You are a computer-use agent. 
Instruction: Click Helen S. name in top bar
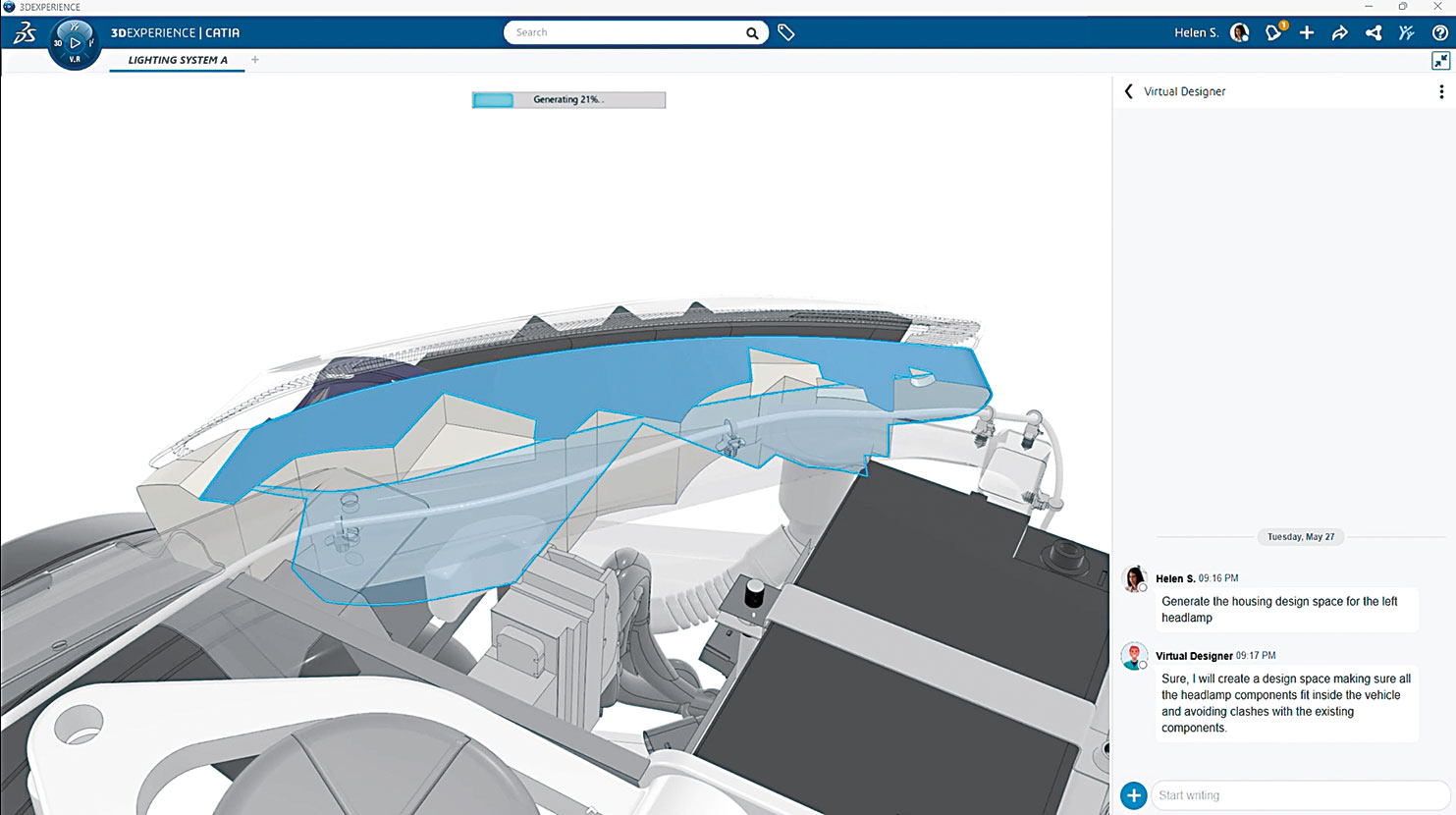(x=1197, y=32)
